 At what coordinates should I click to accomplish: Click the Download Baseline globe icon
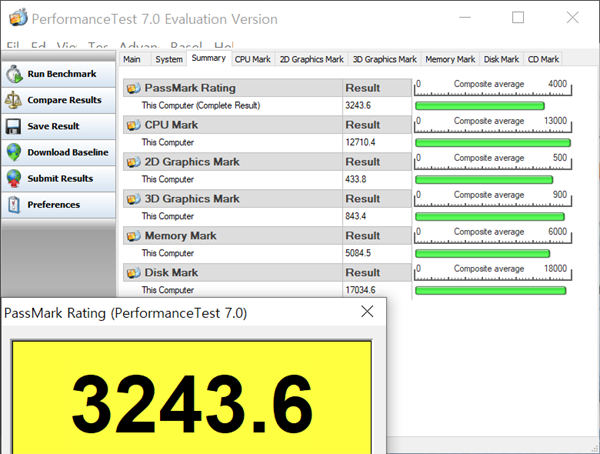[14, 152]
